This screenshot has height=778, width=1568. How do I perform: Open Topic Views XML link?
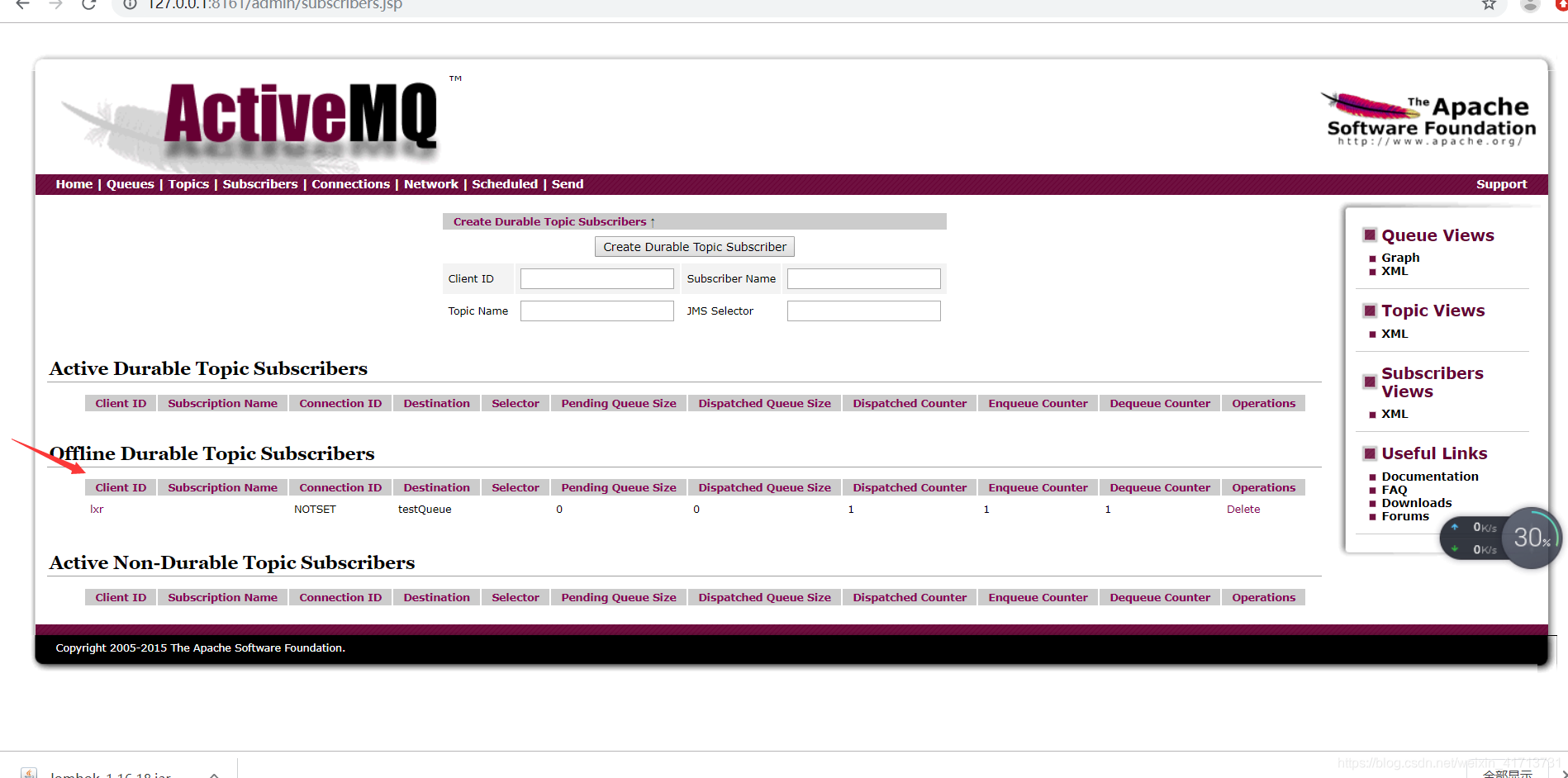pyautogui.click(x=1395, y=334)
